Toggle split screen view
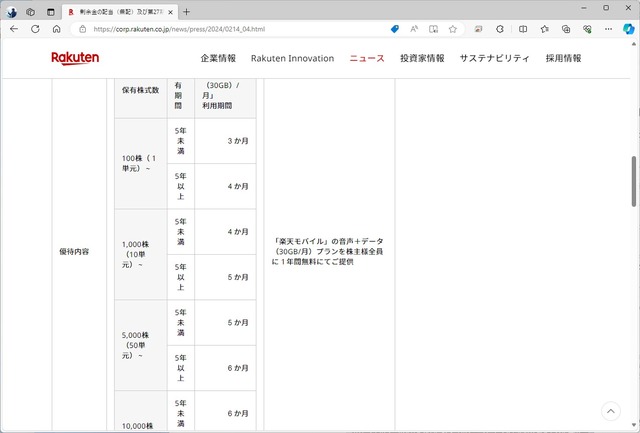The height and width of the screenshot is (433, 640). [x=523, y=29]
